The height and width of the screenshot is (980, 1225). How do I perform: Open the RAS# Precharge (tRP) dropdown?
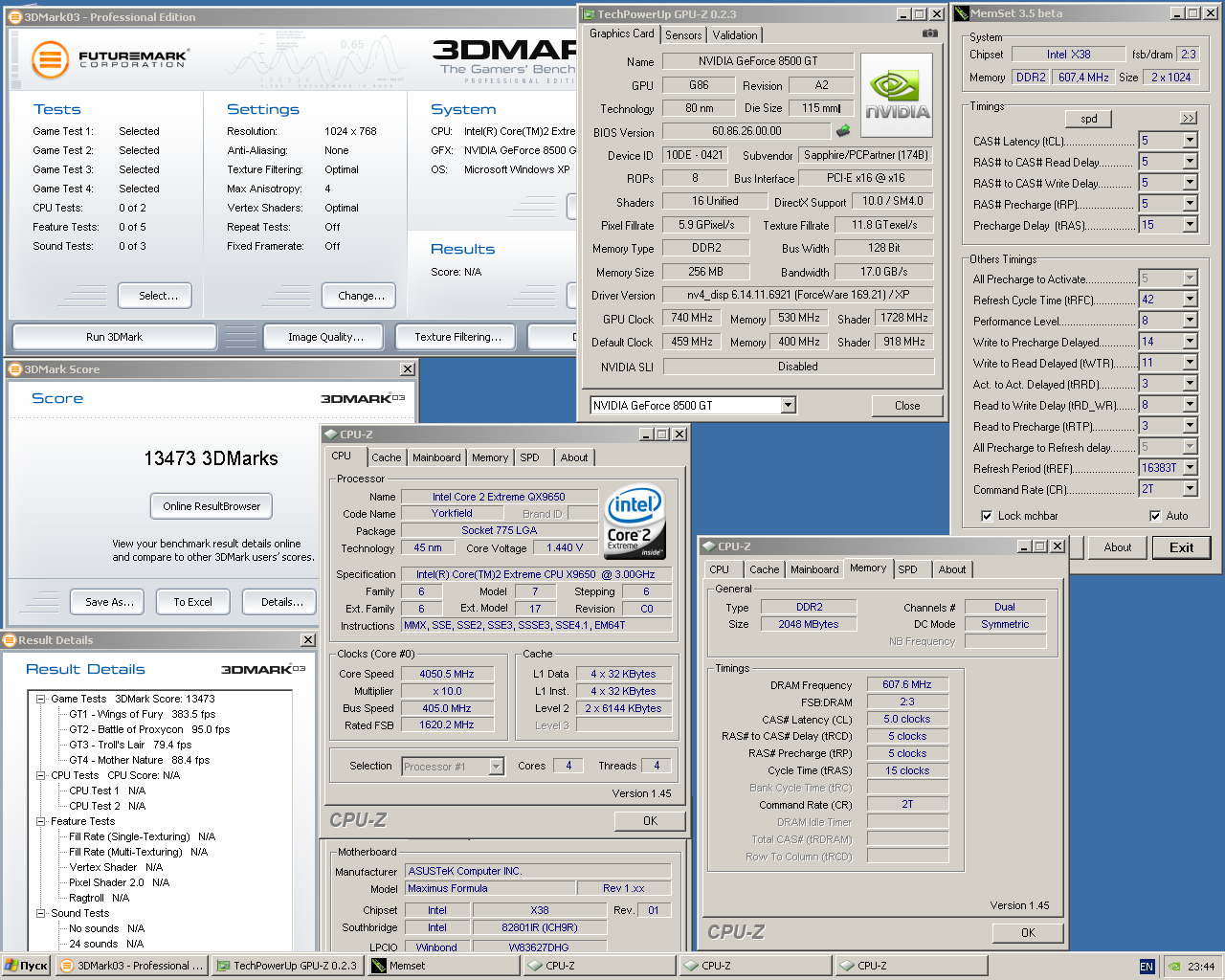tap(1190, 204)
